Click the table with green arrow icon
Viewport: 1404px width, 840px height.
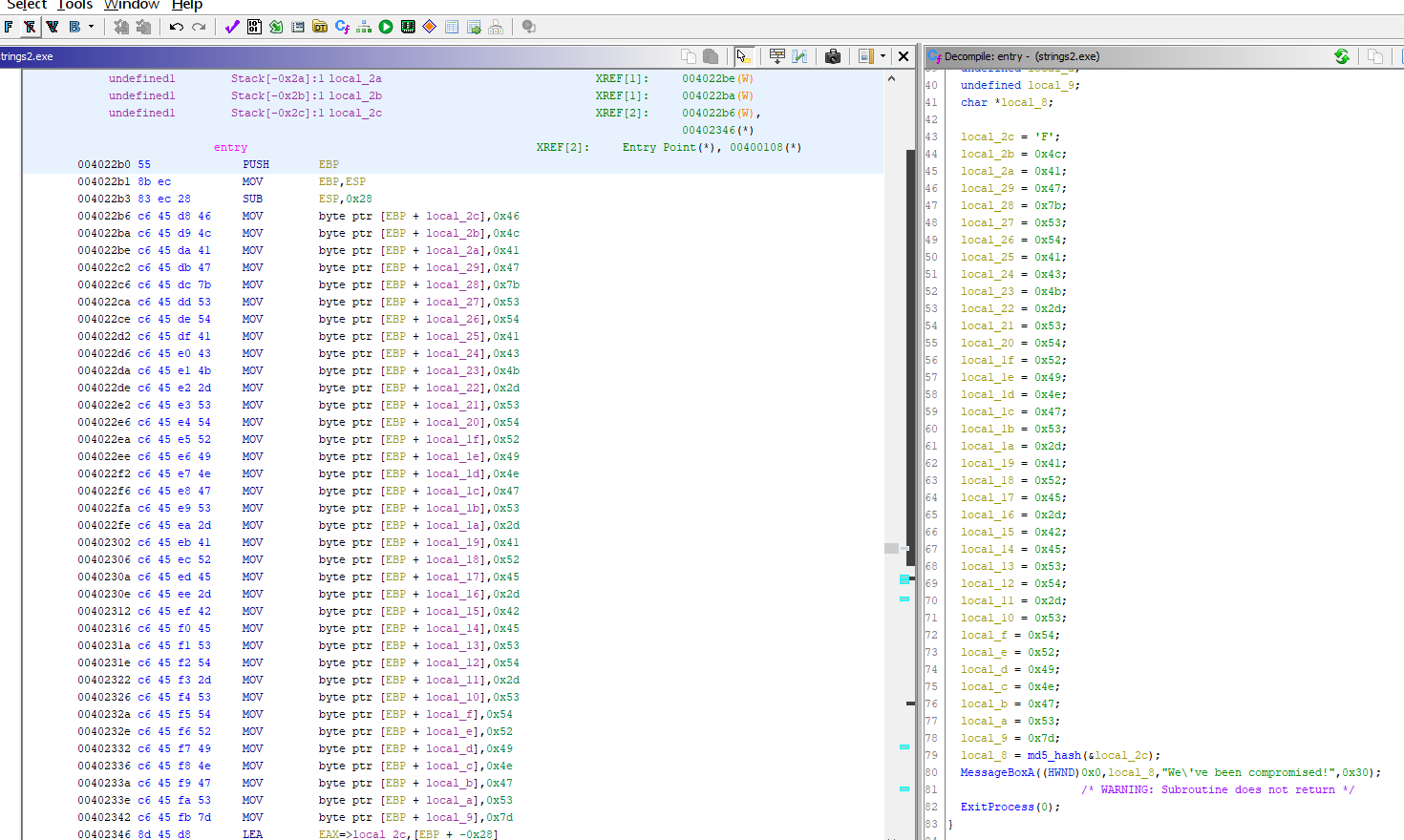[474, 27]
